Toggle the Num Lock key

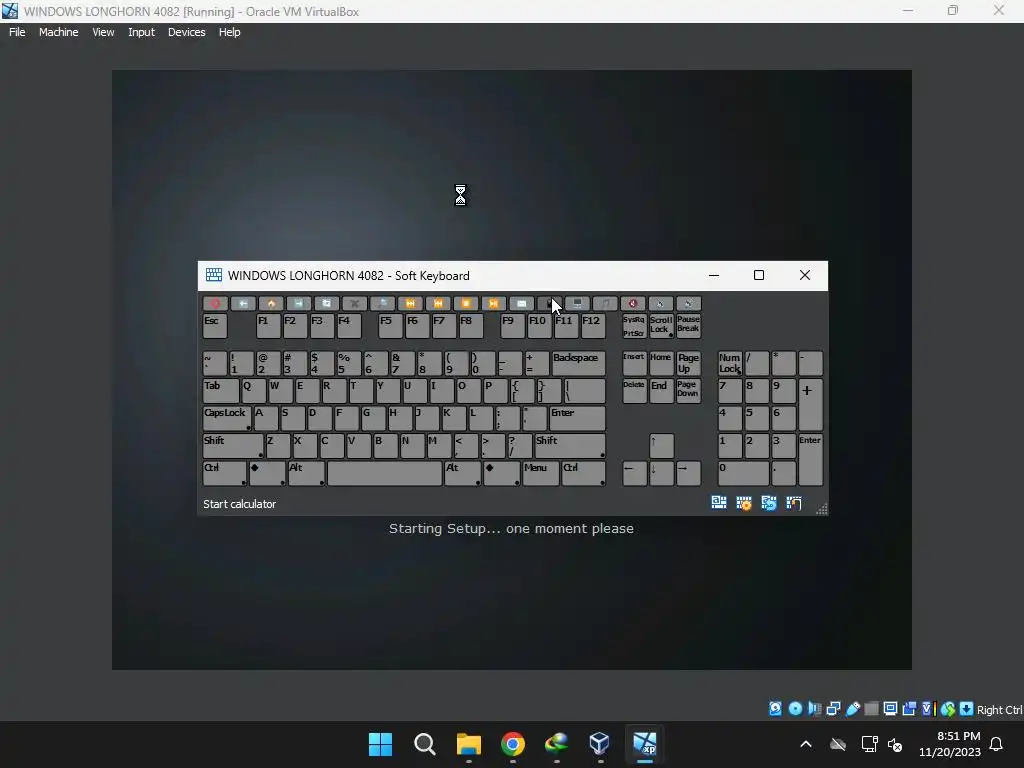pyautogui.click(x=730, y=363)
